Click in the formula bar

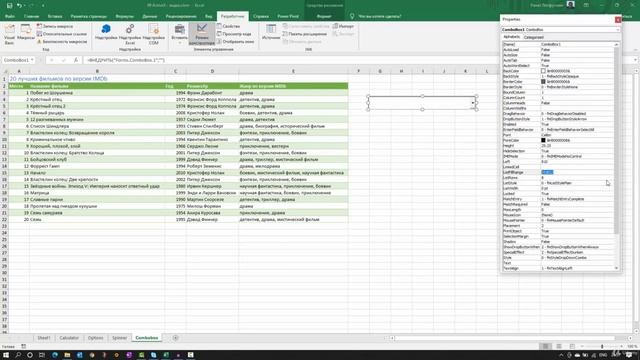coord(359,60)
